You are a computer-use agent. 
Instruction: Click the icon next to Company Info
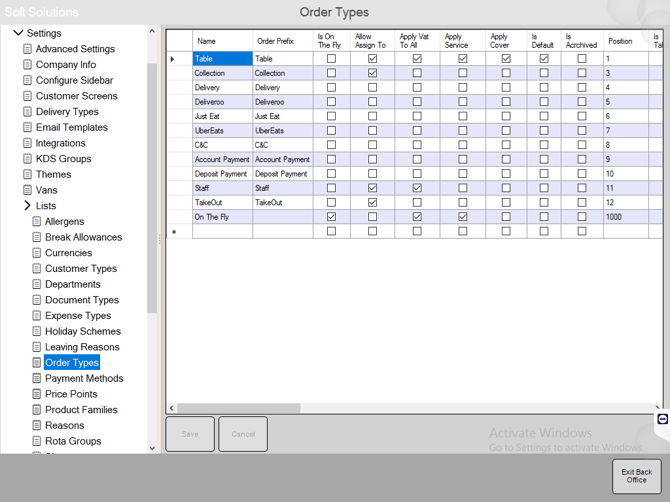click(27, 65)
